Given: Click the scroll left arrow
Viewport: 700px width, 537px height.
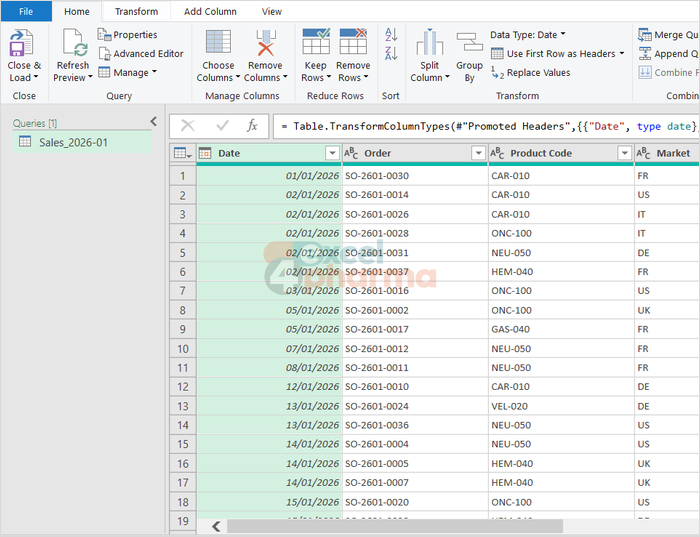Looking at the screenshot, I should pyautogui.click(x=216, y=526).
